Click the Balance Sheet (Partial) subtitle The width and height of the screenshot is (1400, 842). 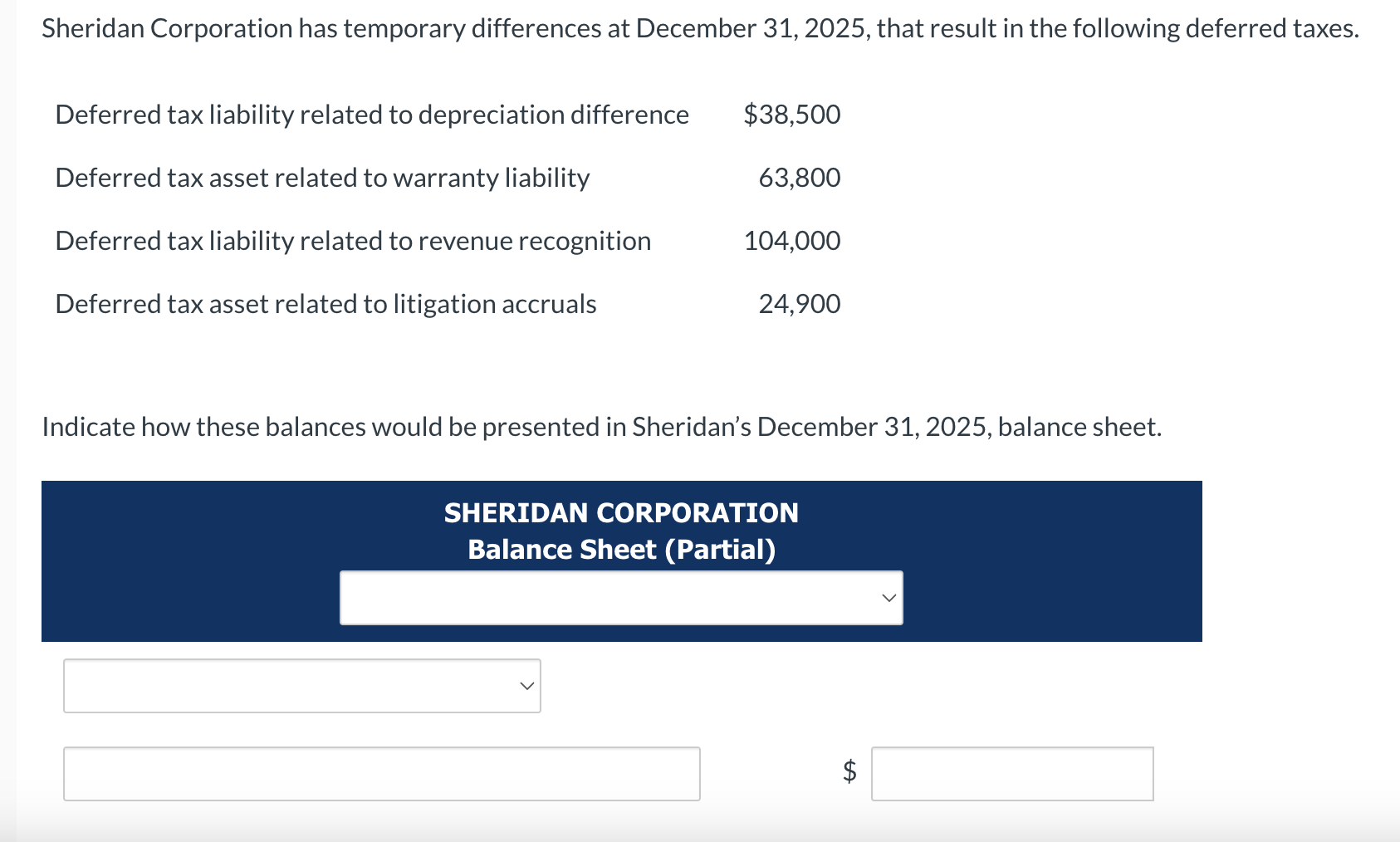pos(621,549)
